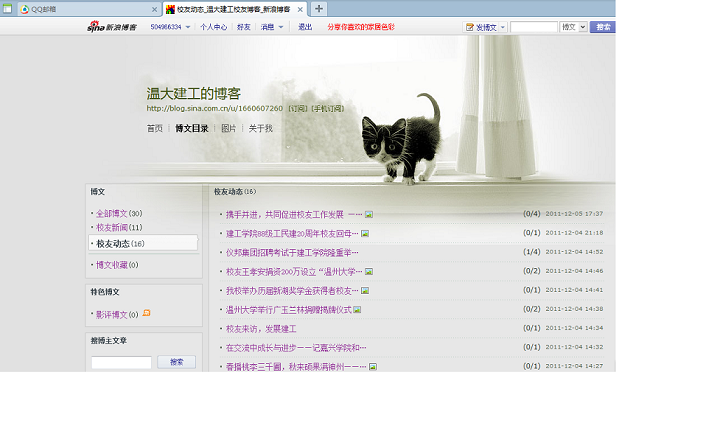717x448 pixels.
Task: Focus the sidebar blog article search field
Action: point(121,362)
